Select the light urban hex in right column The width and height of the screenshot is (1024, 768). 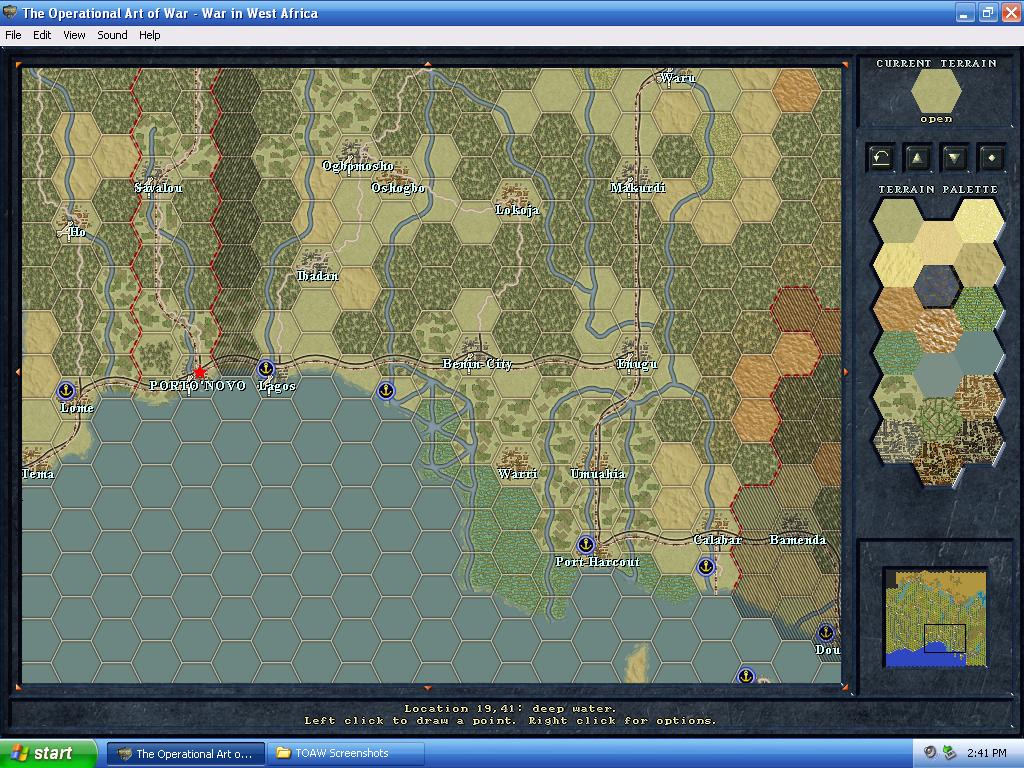978,397
